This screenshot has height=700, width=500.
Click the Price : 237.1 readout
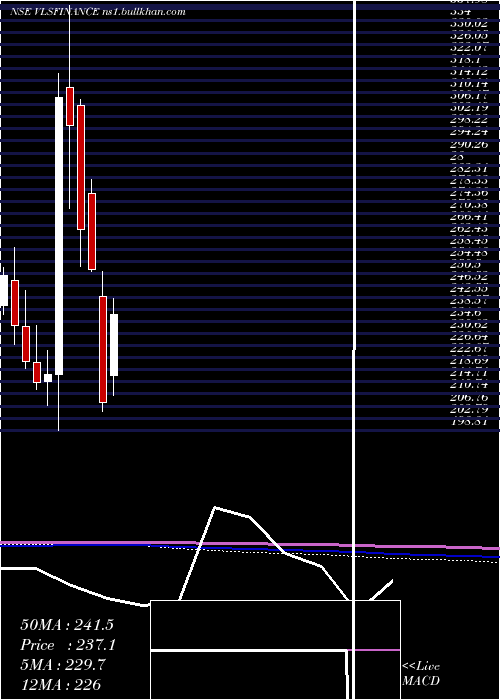tap(68, 645)
